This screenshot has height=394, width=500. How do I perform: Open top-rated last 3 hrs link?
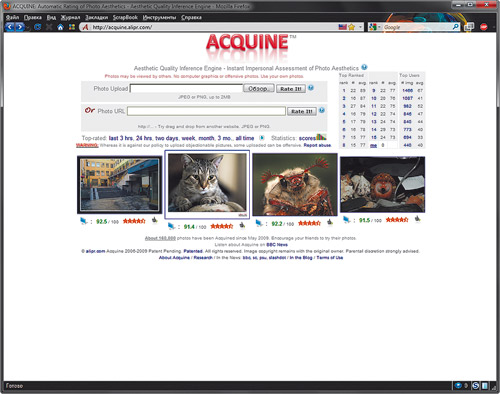(121, 138)
